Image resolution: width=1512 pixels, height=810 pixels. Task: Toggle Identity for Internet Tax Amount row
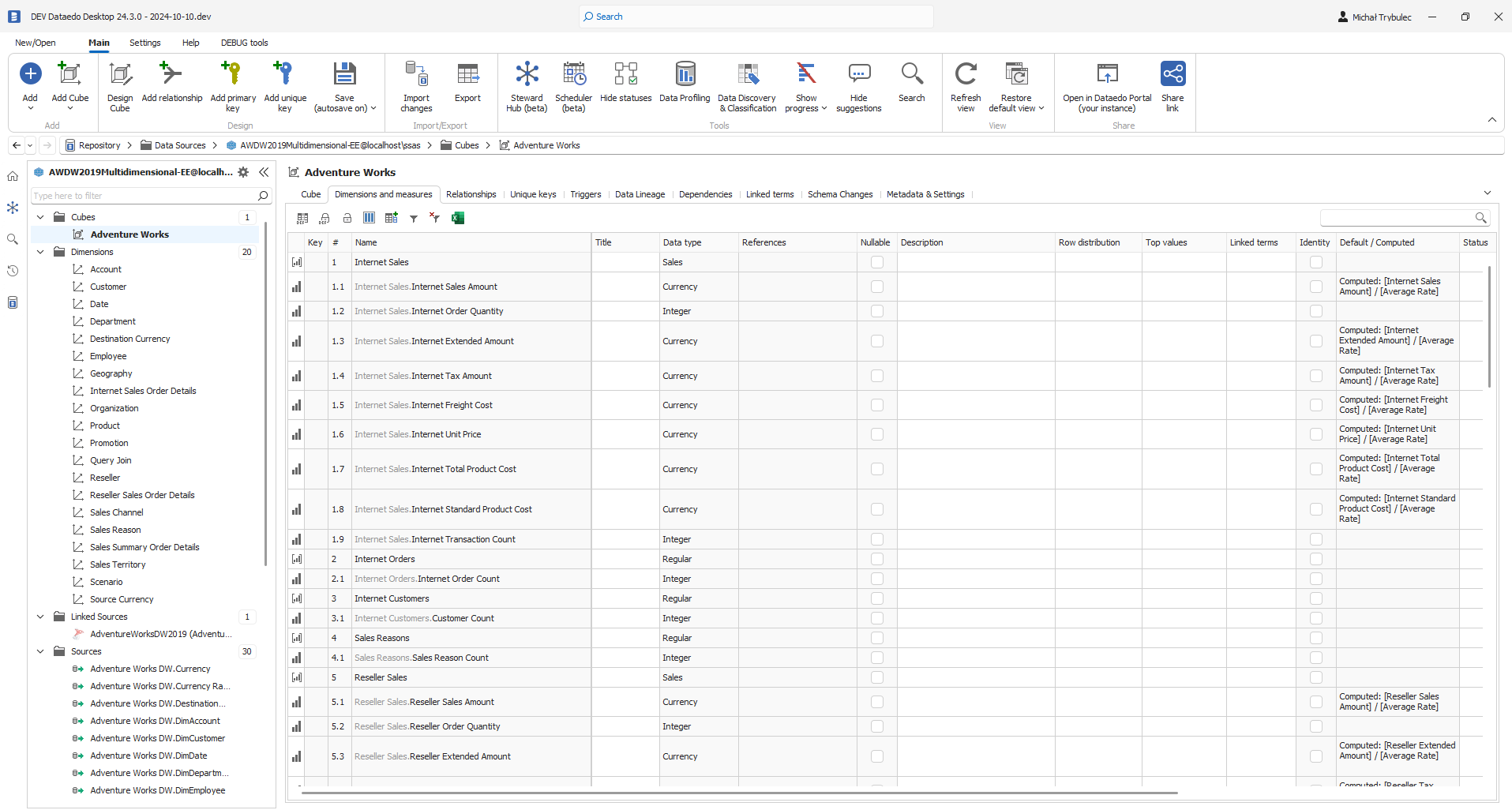coord(1315,376)
